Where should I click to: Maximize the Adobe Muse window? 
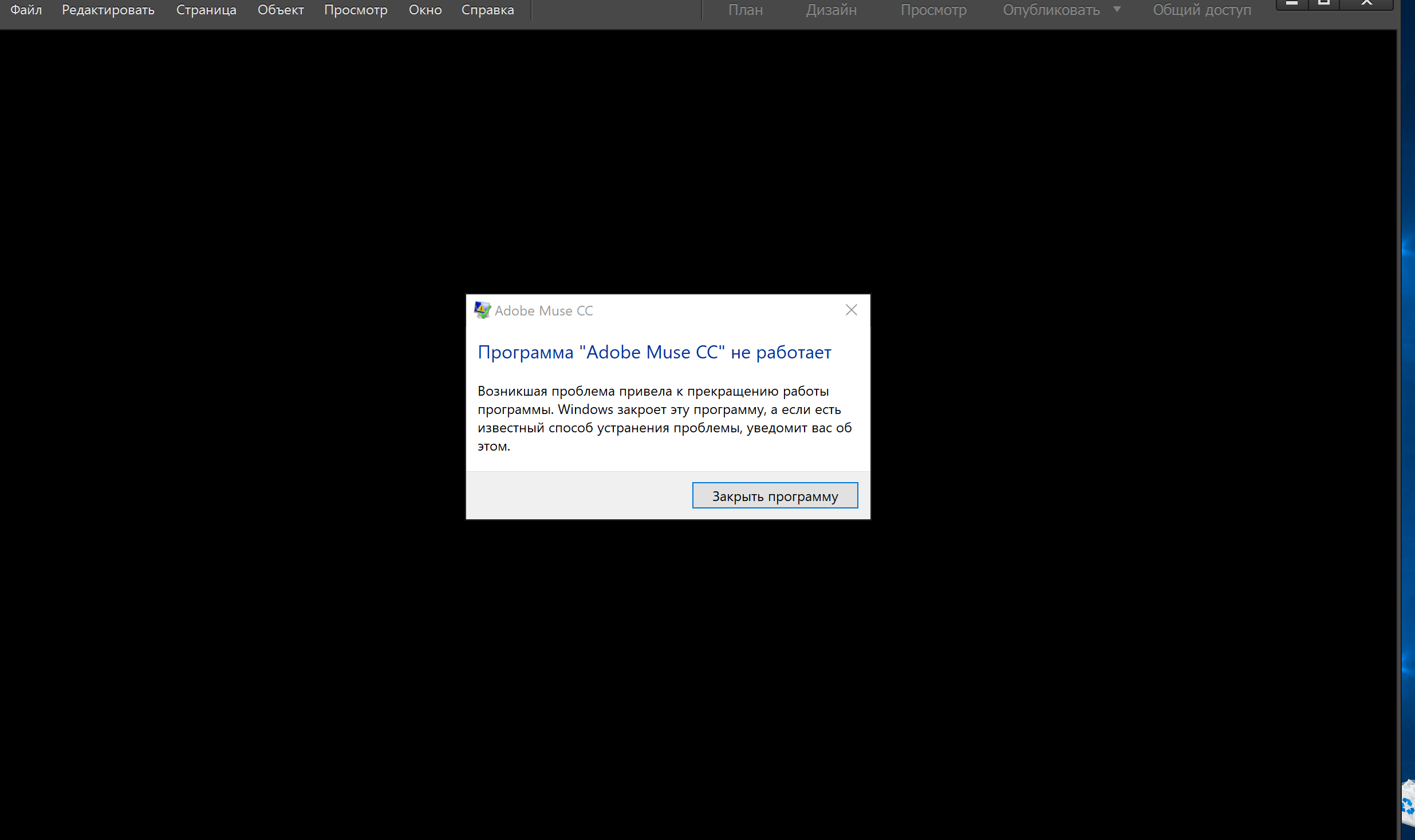click(x=1323, y=5)
